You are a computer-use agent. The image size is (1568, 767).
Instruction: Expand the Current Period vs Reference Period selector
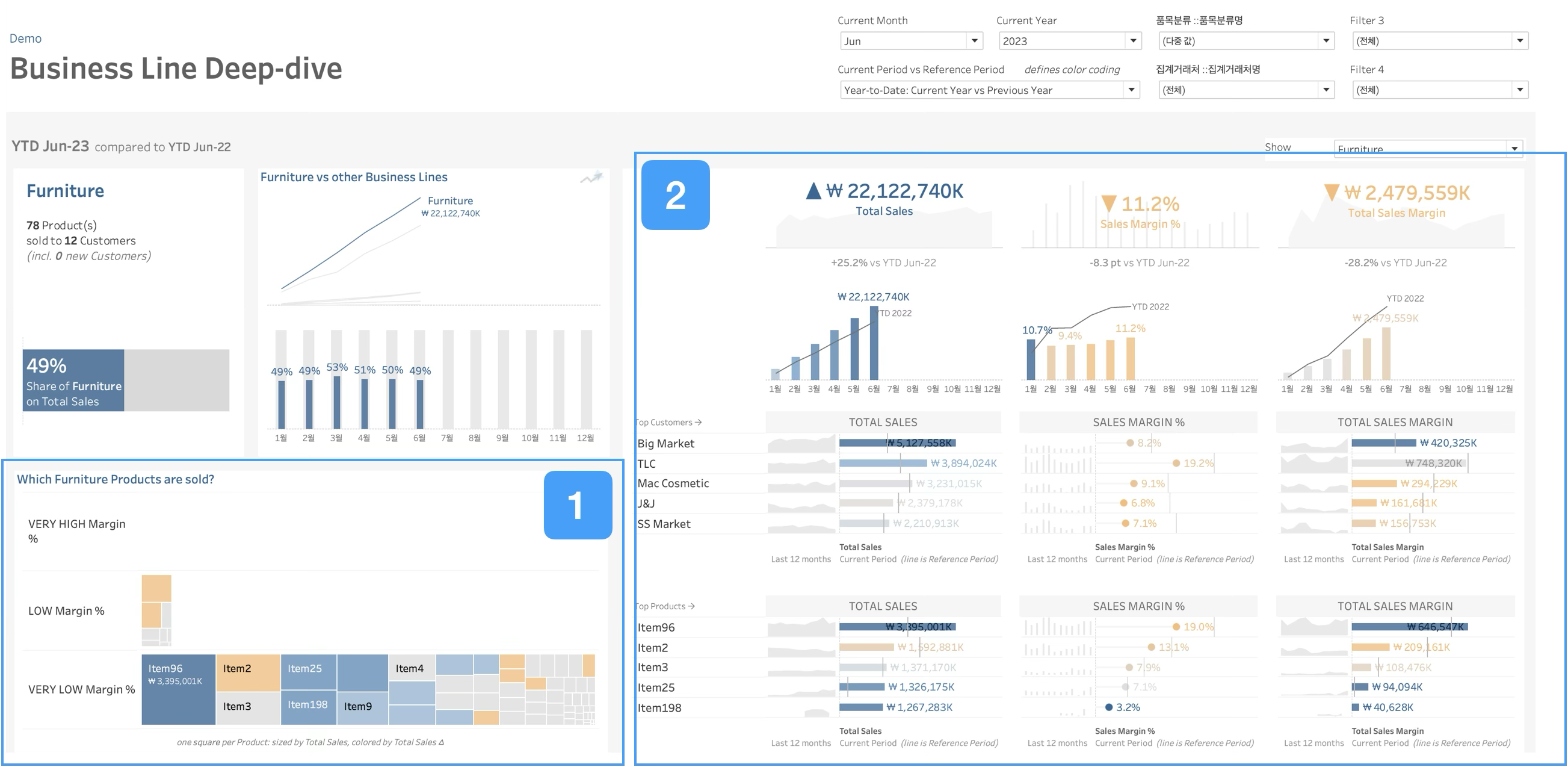[x=1131, y=90]
